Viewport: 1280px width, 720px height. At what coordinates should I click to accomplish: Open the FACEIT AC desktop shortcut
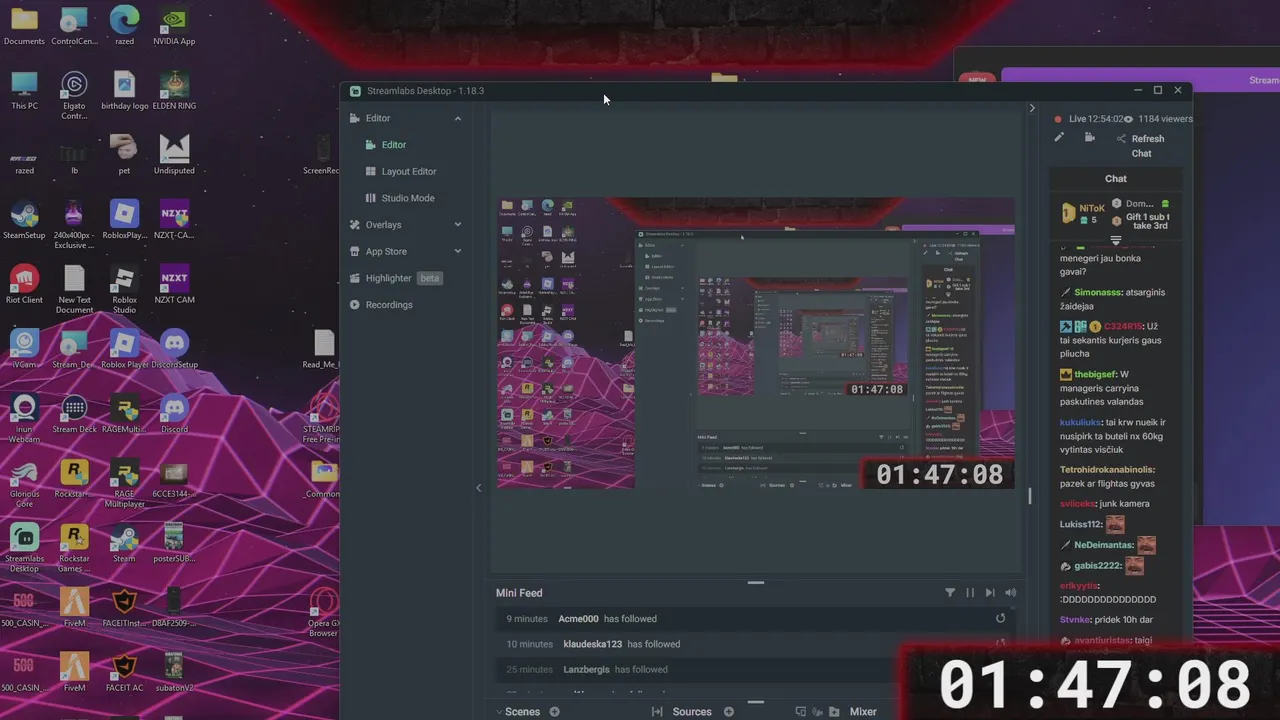pos(124,671)
